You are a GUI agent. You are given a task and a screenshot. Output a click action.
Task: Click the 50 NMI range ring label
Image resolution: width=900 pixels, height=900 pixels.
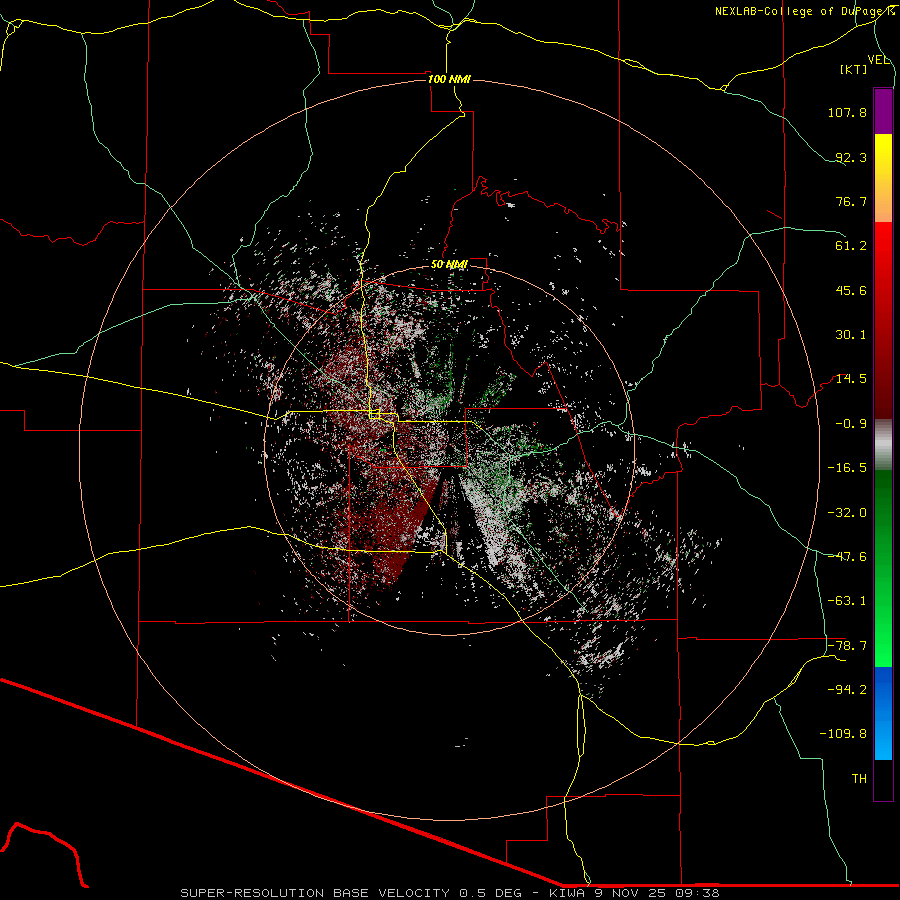(x=449, y=264)
